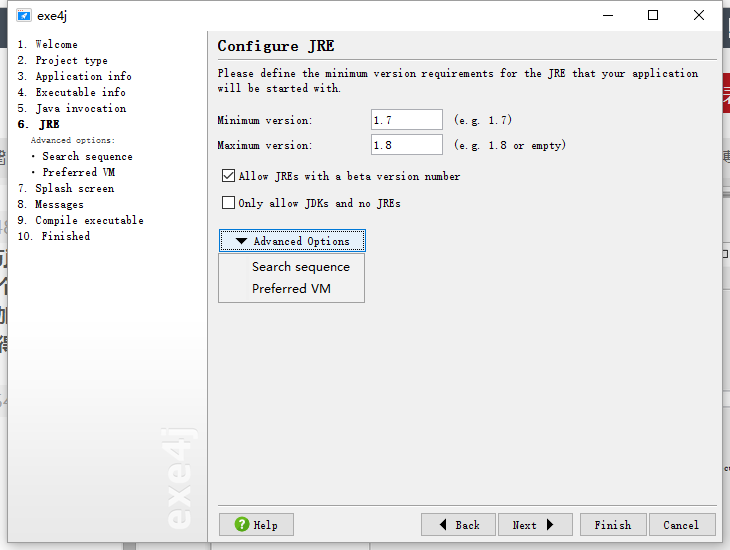Click the '(e.g. 1.8 or empty)' hint text
This screenshot has height=550, width=730.
click(510, 145)
